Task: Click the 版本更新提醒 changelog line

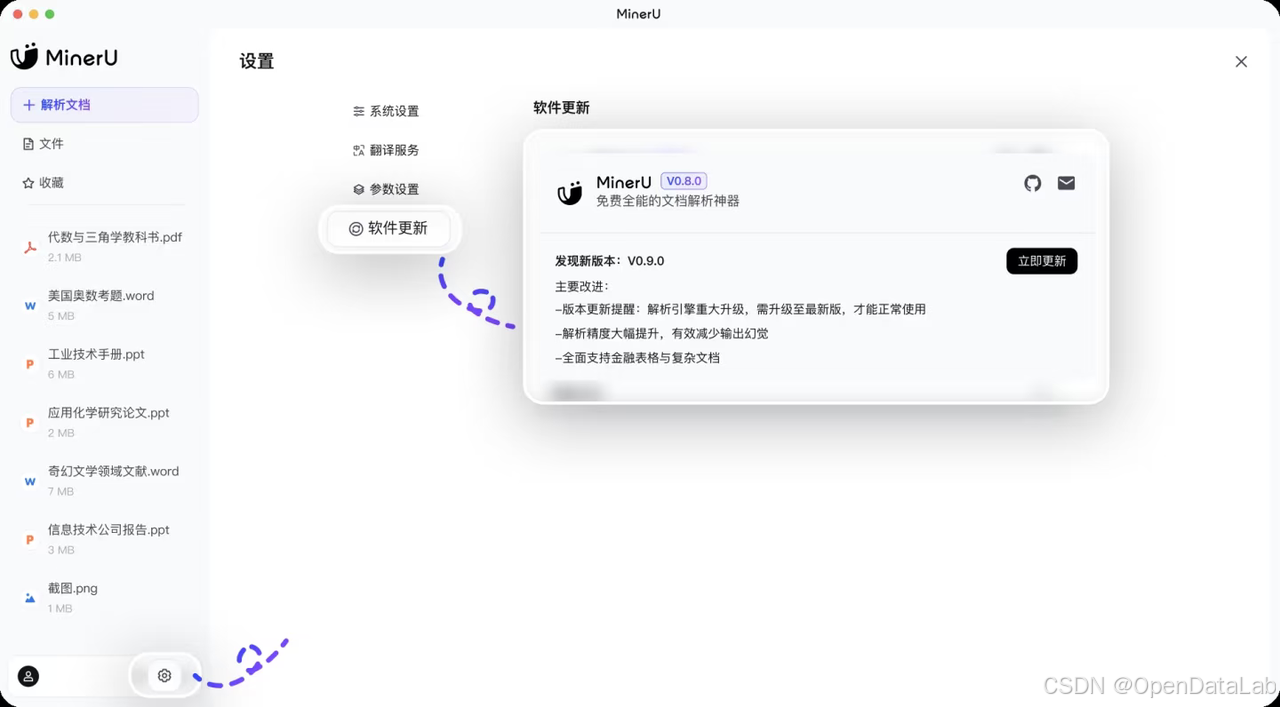Action: [x=741, y=309]
